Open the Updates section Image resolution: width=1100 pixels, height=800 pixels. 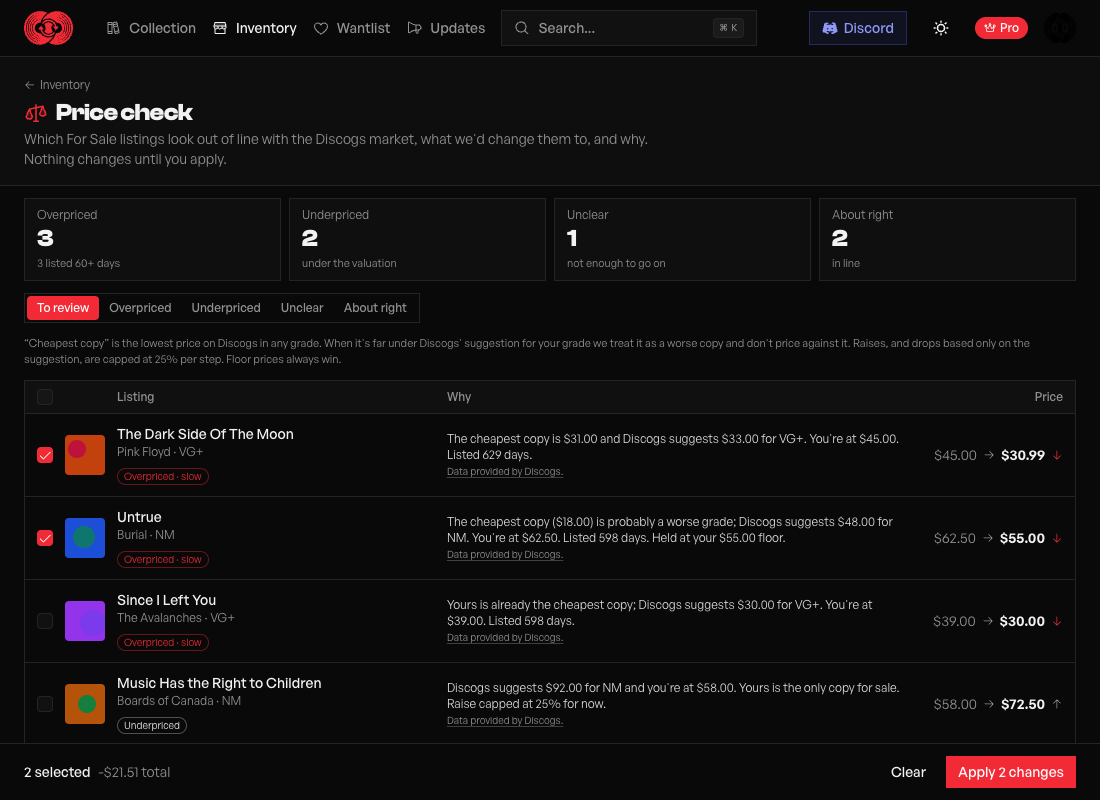coord(446,28)
